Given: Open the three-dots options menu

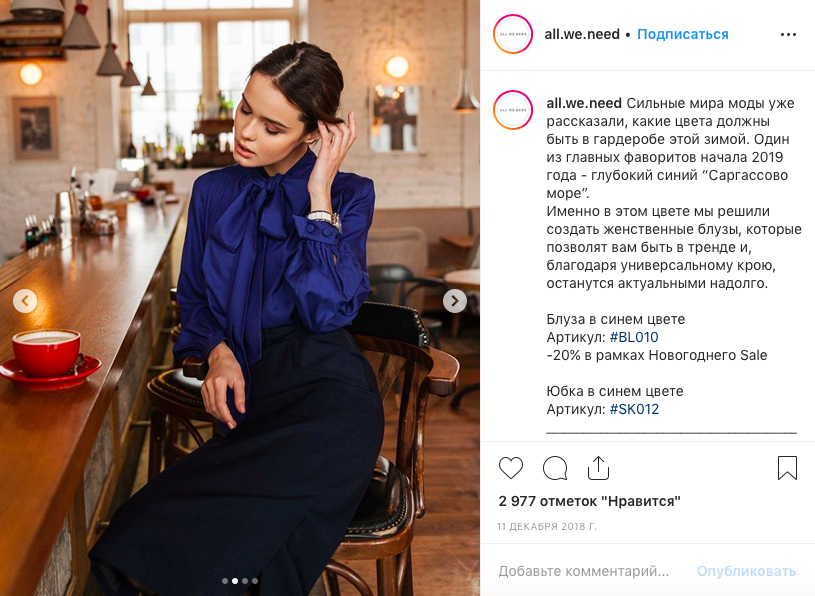Looking at the screenshot, I should 788,34.
